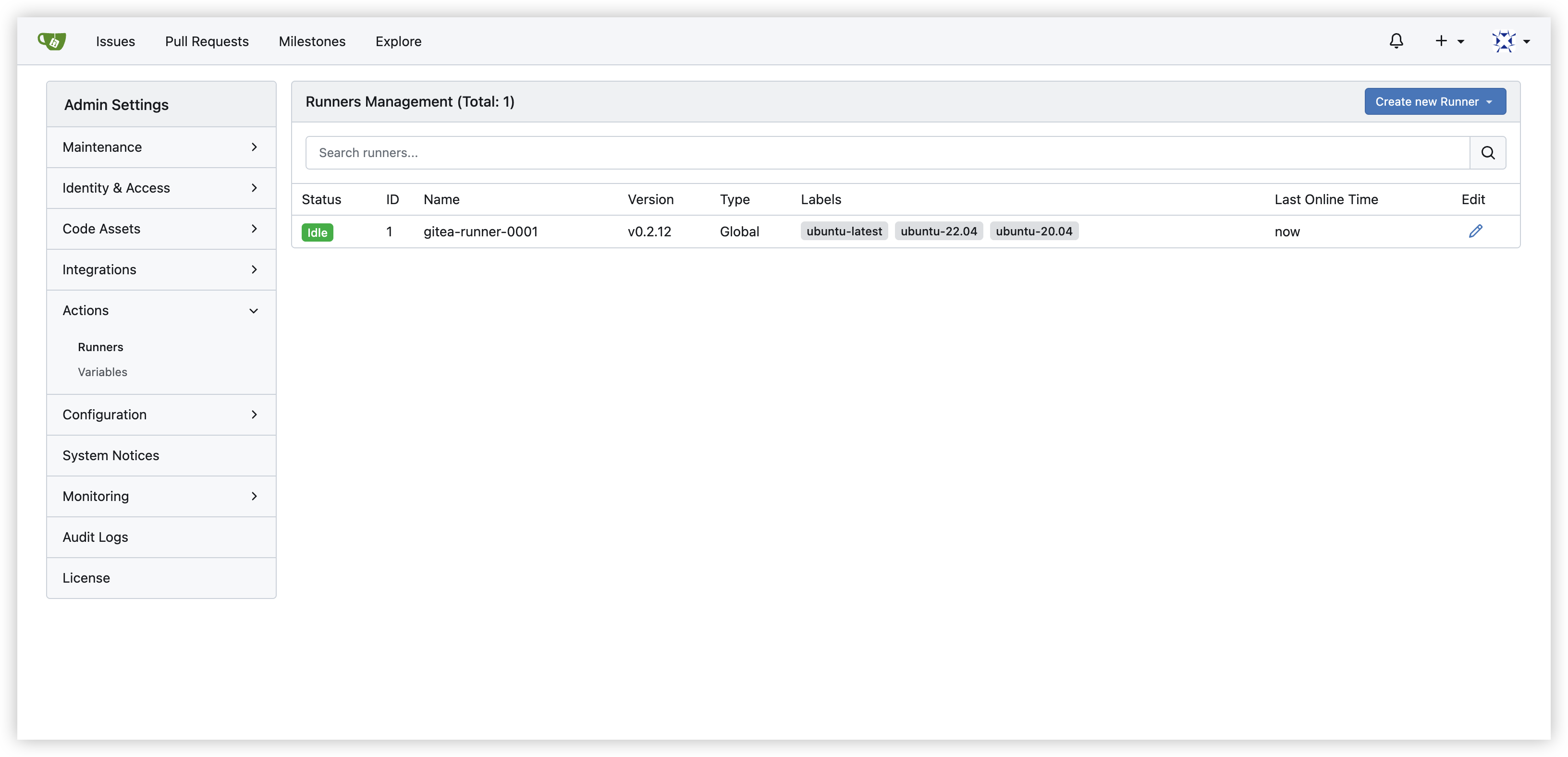Expand the Monitoring section
Screen dimensions: 1568x757
pos(161,496)
